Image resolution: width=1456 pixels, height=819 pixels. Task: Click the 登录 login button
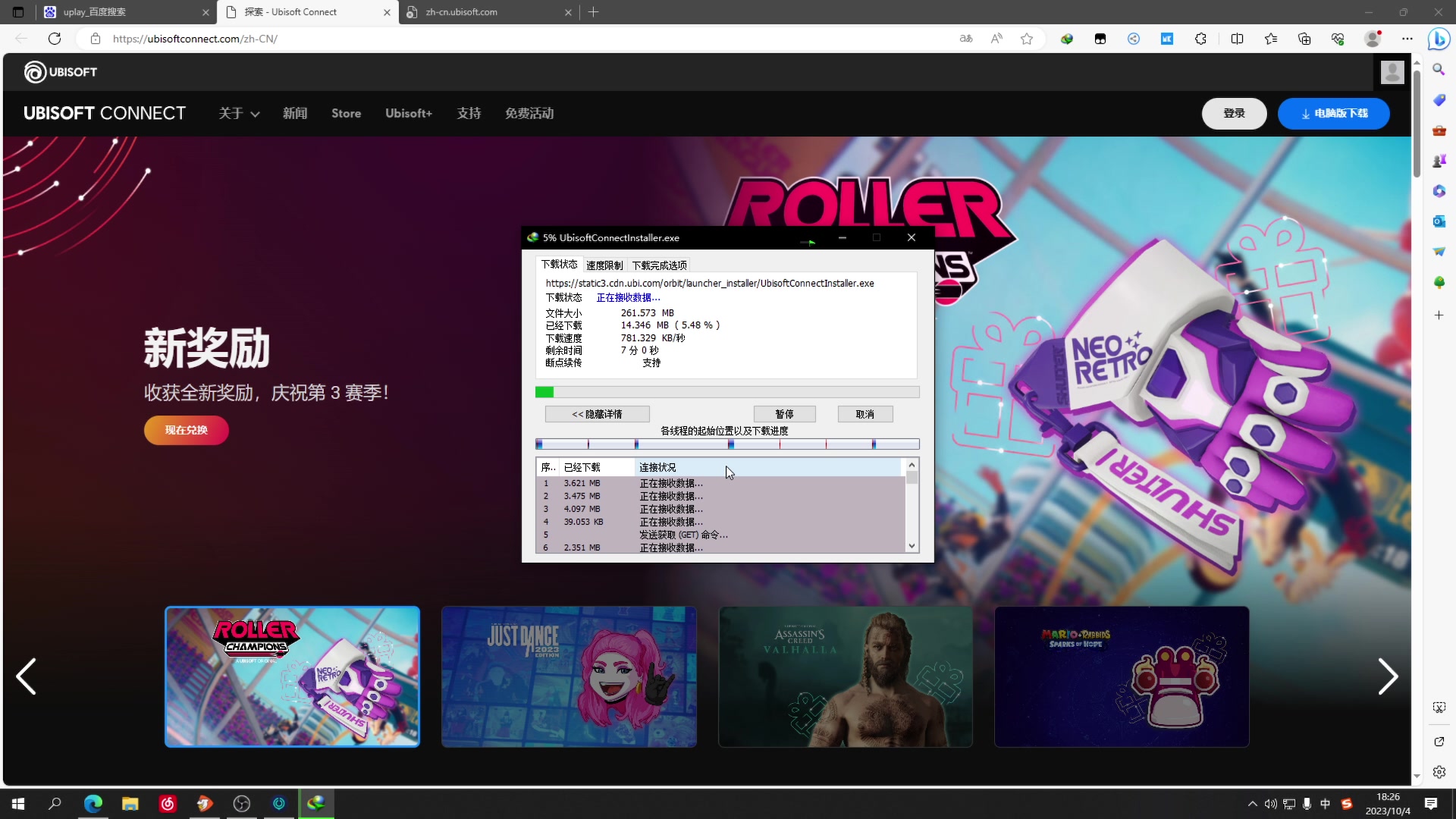tap(1234, 114)
